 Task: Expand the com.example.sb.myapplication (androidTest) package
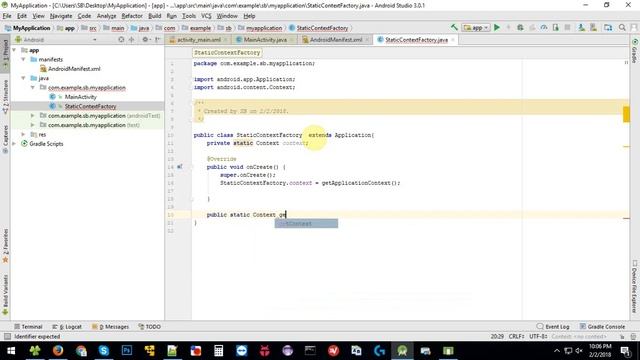pyautogui.click(x=33, y=116)
